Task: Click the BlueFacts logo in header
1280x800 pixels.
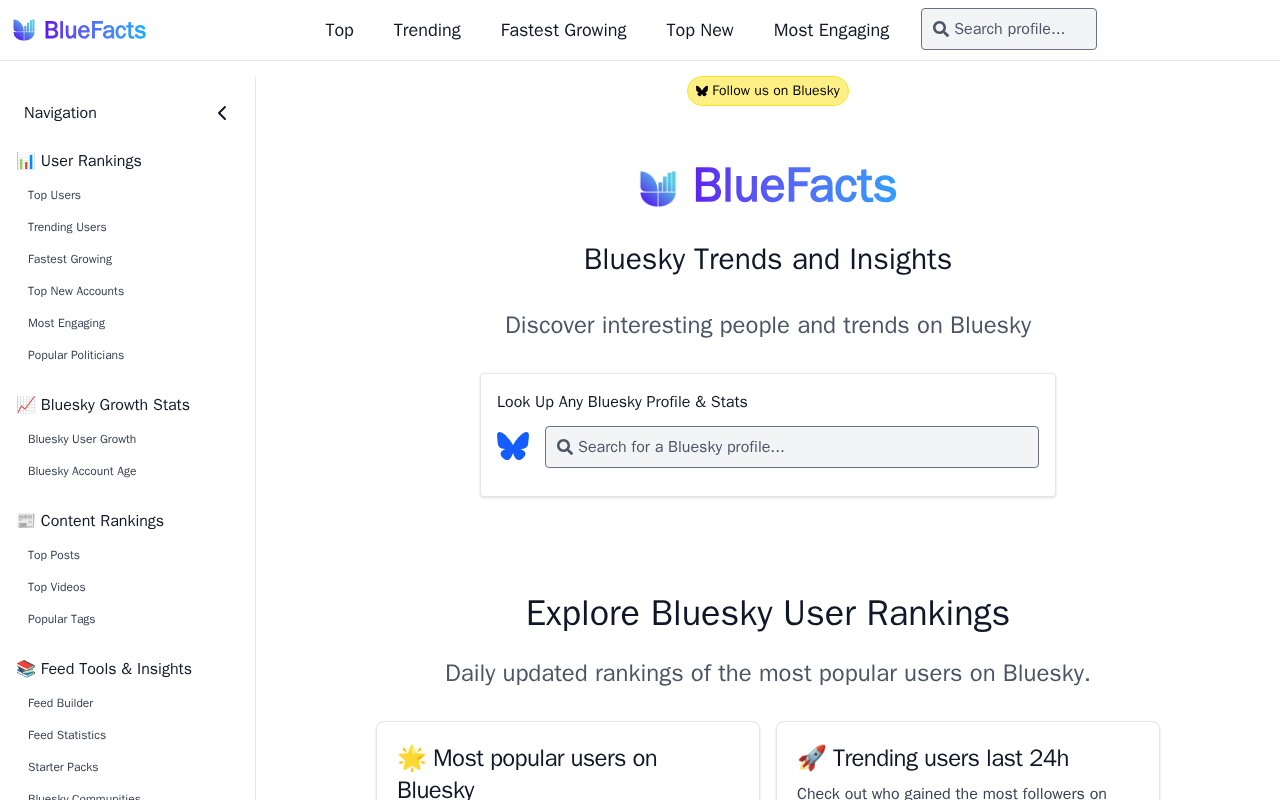Action: pyautogui.click(x=79, y=30)
